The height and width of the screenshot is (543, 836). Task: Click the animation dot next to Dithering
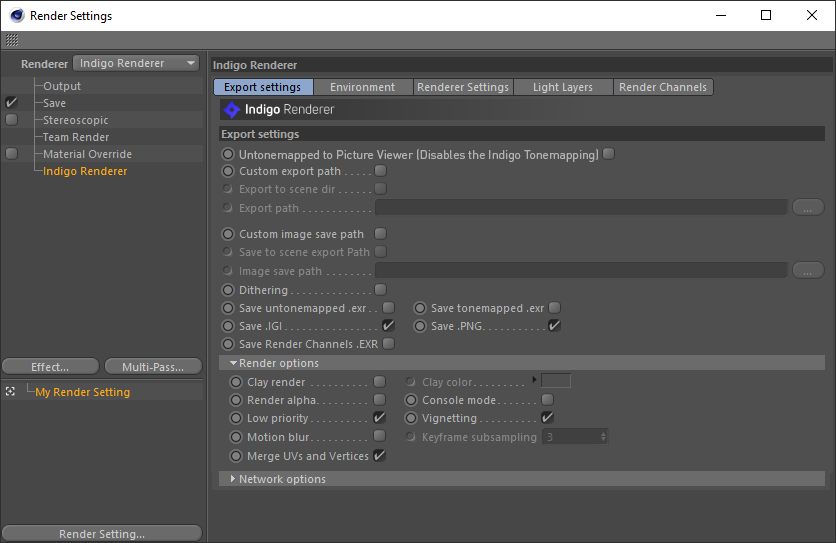pos(229,290)
